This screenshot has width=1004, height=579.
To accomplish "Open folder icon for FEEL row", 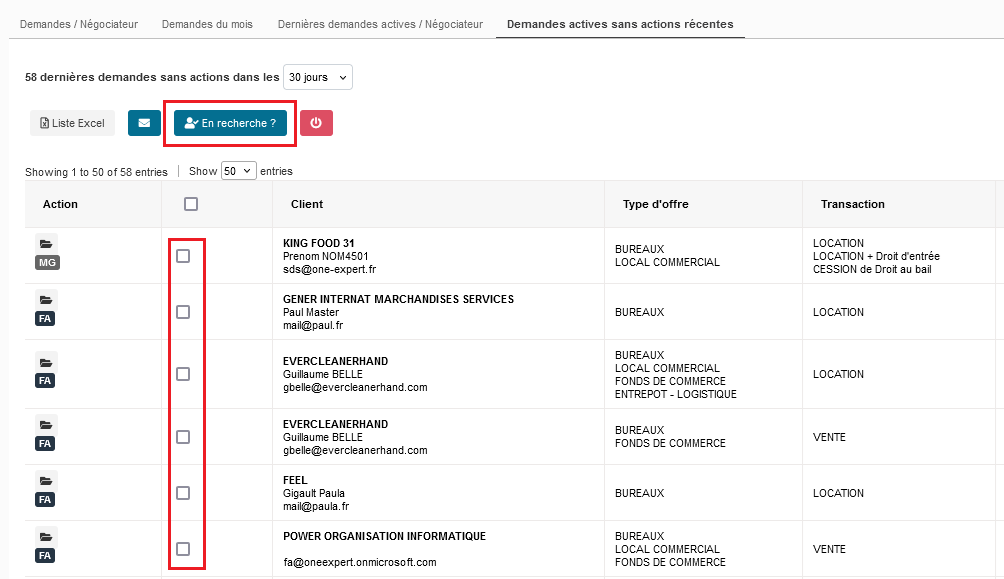I will point(46,480).
